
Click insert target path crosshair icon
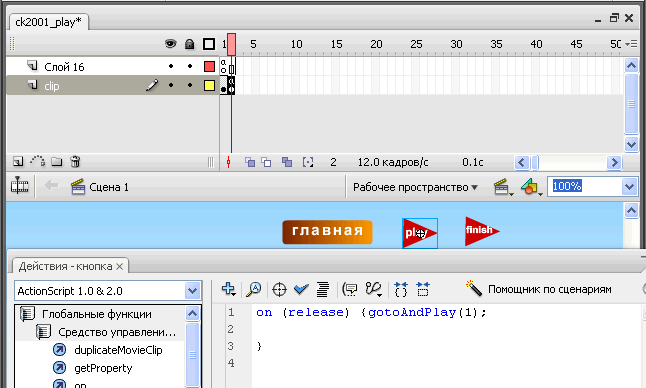point(279,290)
